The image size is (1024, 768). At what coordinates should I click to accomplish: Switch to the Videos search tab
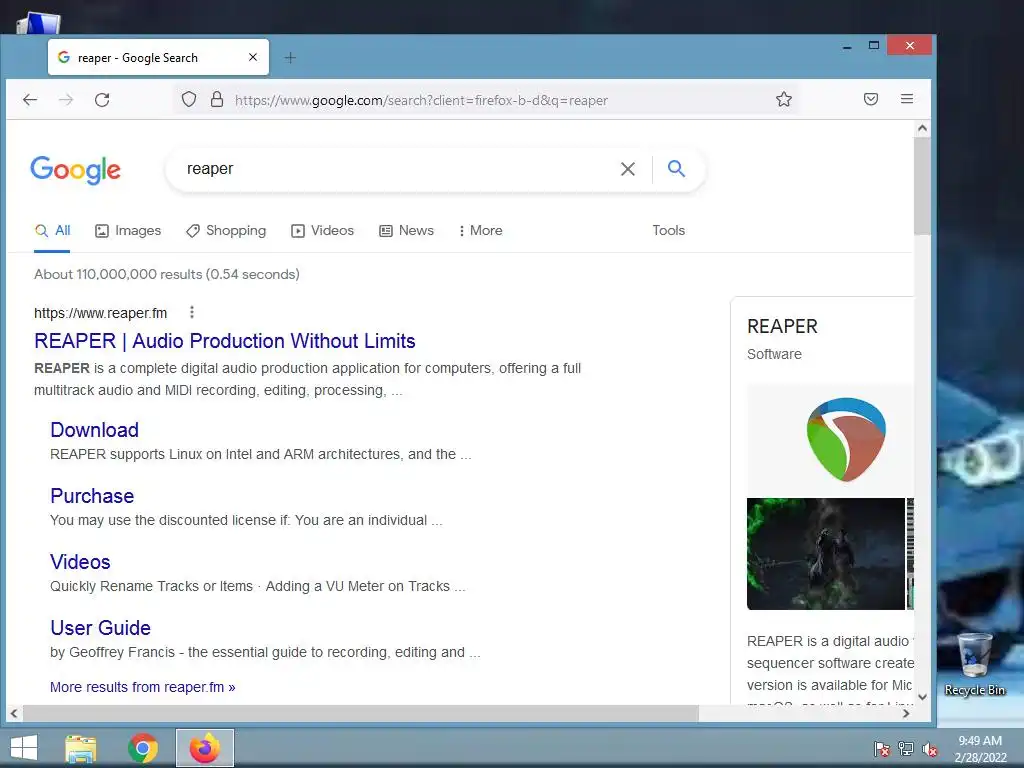pos(323,231)
